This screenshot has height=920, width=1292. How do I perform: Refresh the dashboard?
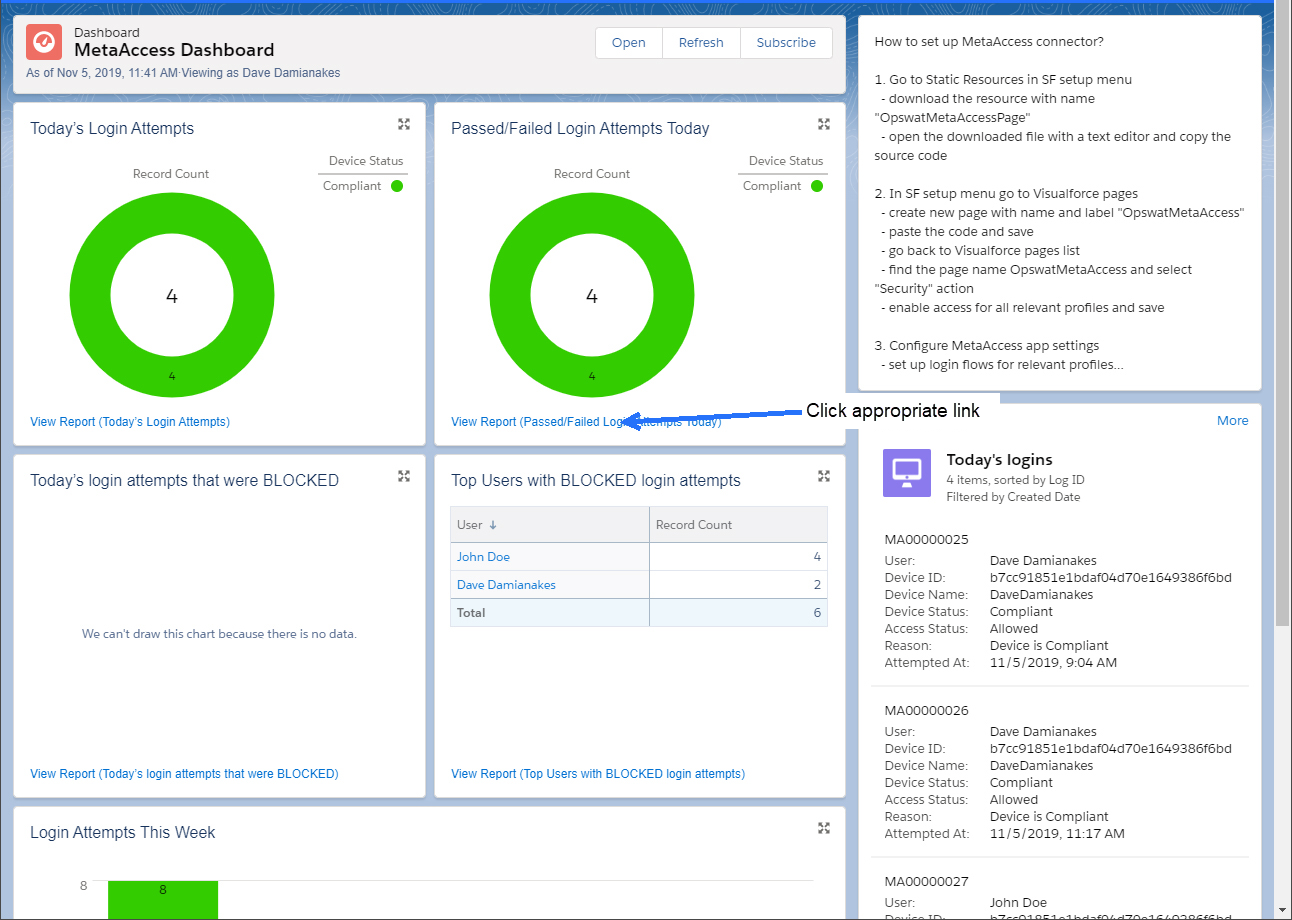pyautogui.click(x=701, y=43)
